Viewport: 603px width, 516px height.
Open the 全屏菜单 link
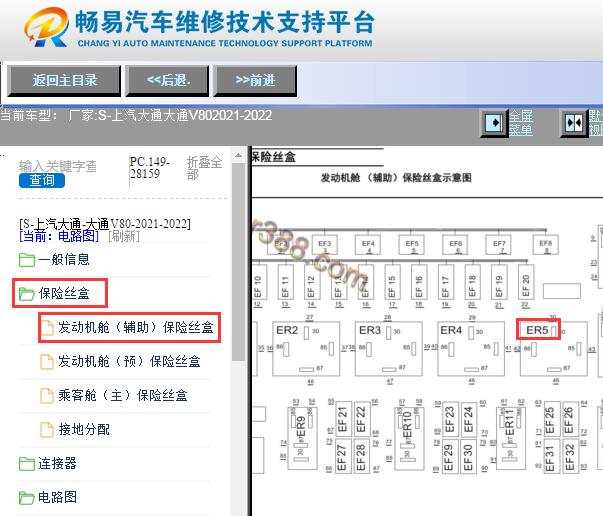(521, 123)
